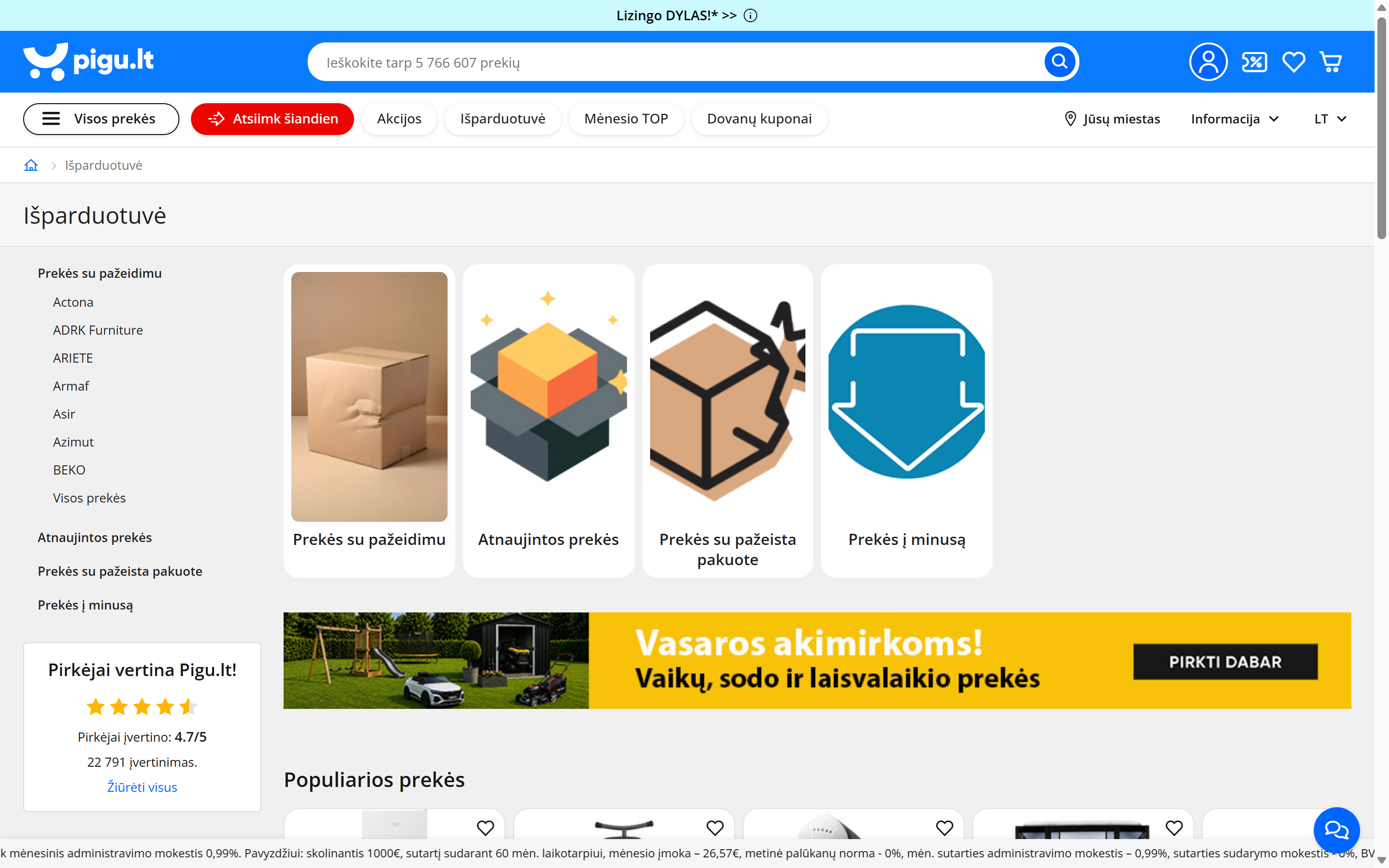Add third popular product to wishlist

(x=944, y=828)
